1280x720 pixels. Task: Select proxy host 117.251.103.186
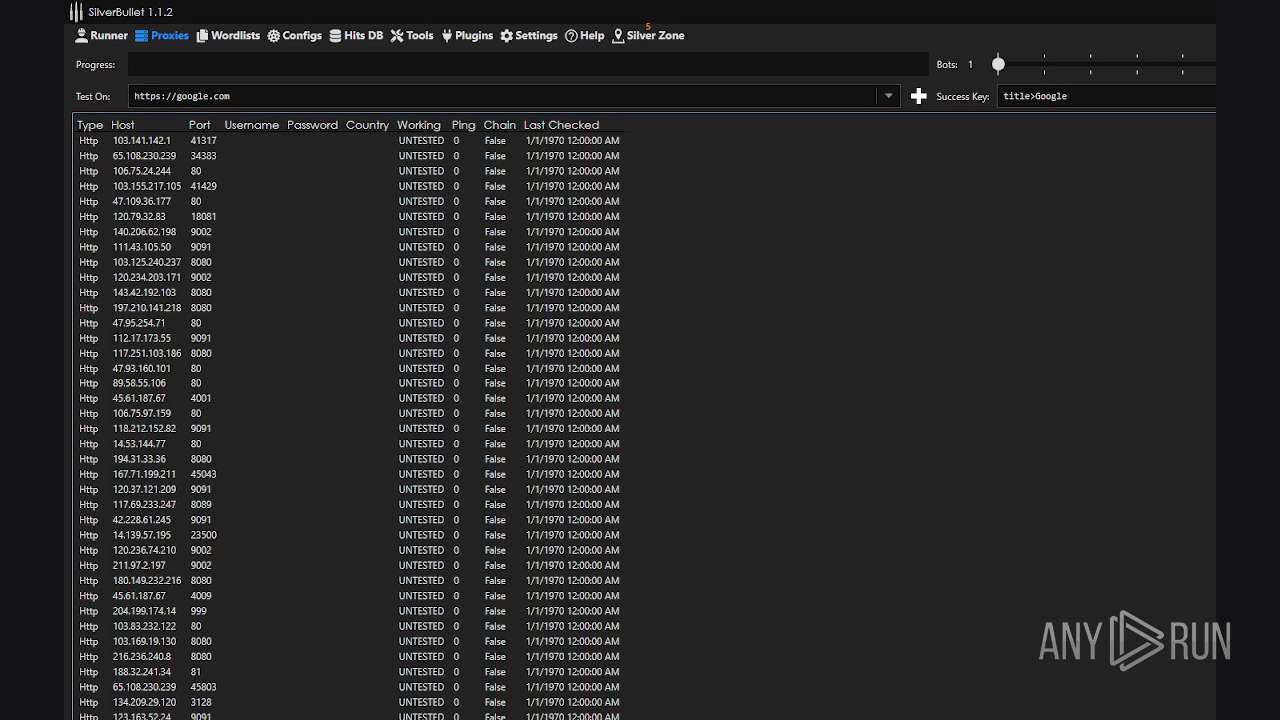(147, 353)
